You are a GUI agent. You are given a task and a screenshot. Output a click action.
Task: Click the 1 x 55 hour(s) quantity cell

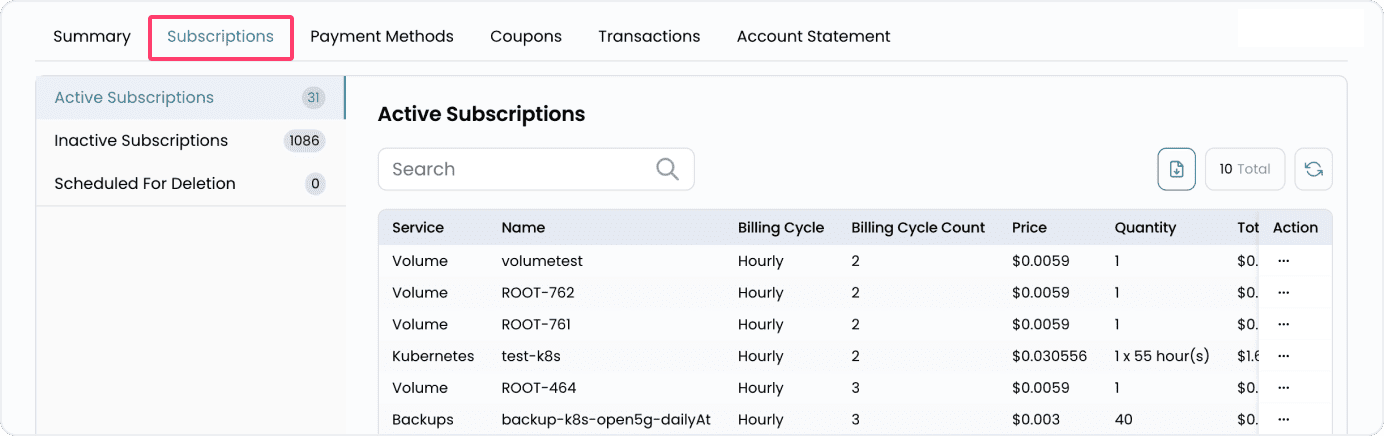tap(1162, 356)
